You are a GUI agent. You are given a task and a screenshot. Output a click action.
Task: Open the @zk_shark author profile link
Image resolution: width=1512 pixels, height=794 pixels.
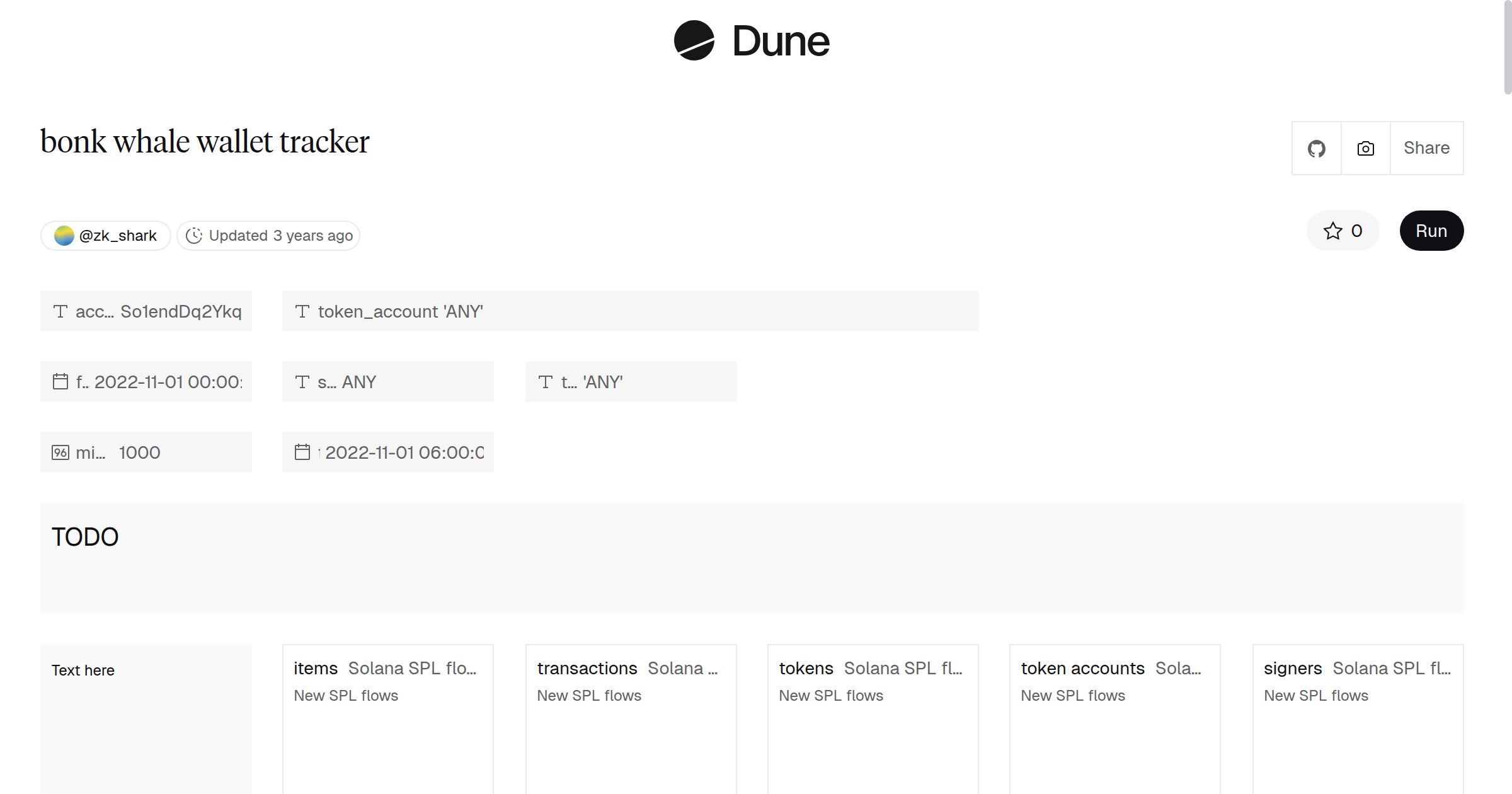tap(117, 236)
